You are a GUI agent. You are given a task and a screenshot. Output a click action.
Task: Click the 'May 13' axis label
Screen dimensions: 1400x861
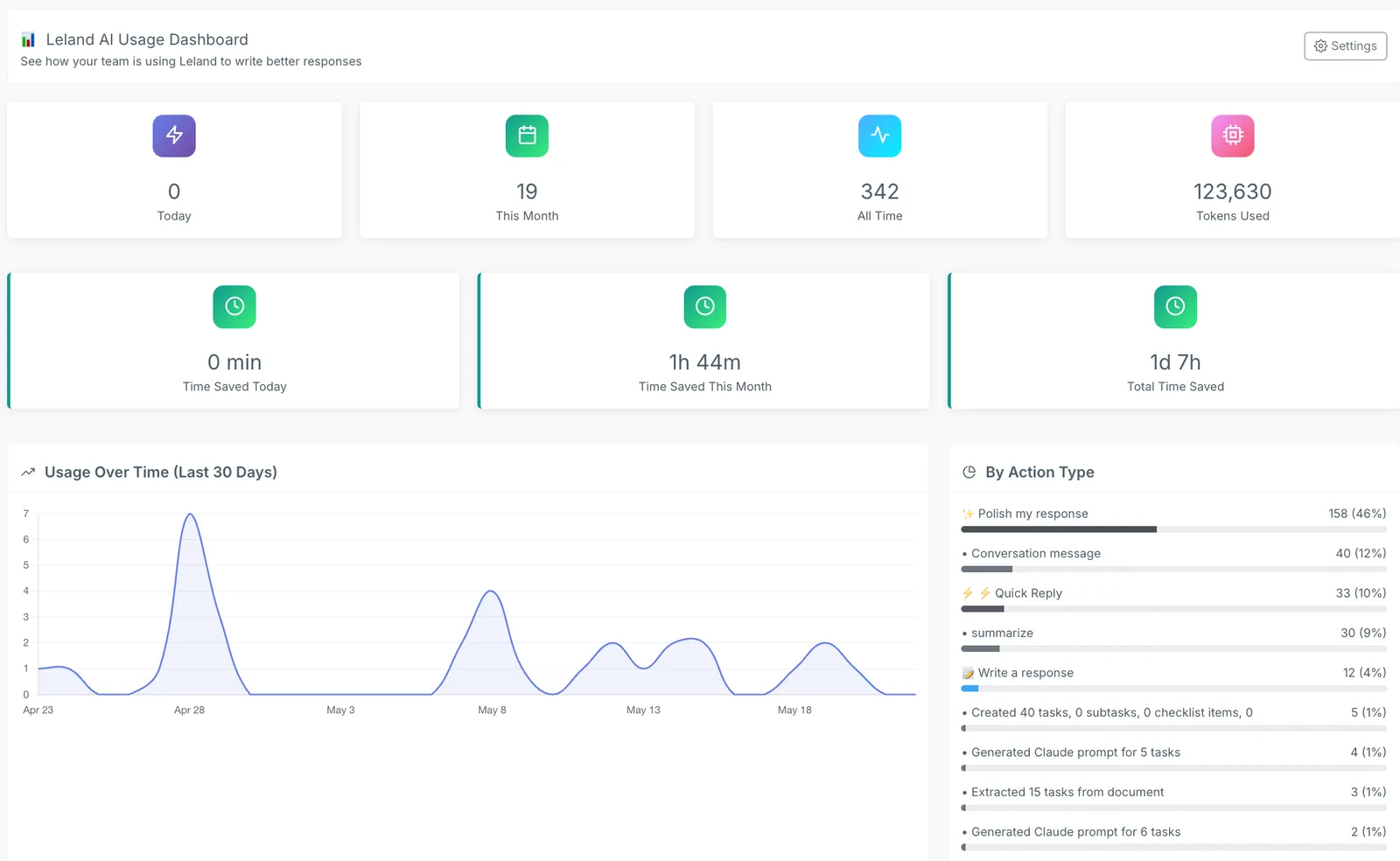(x=643, y=710)
